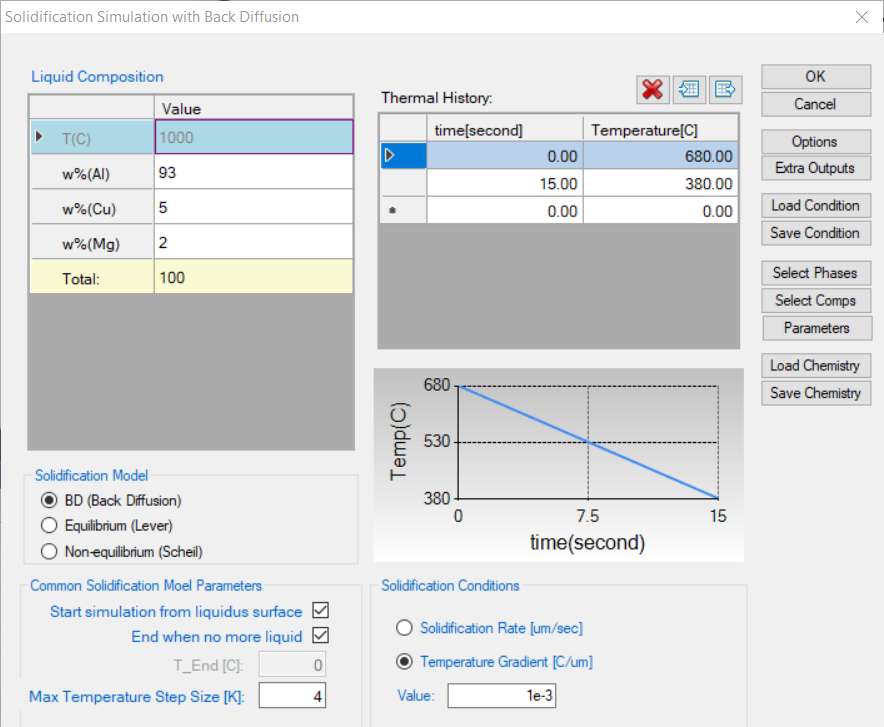Choose the Equilibrium (Lever) model
The image size is (884, 727).
tap(48, 525)
